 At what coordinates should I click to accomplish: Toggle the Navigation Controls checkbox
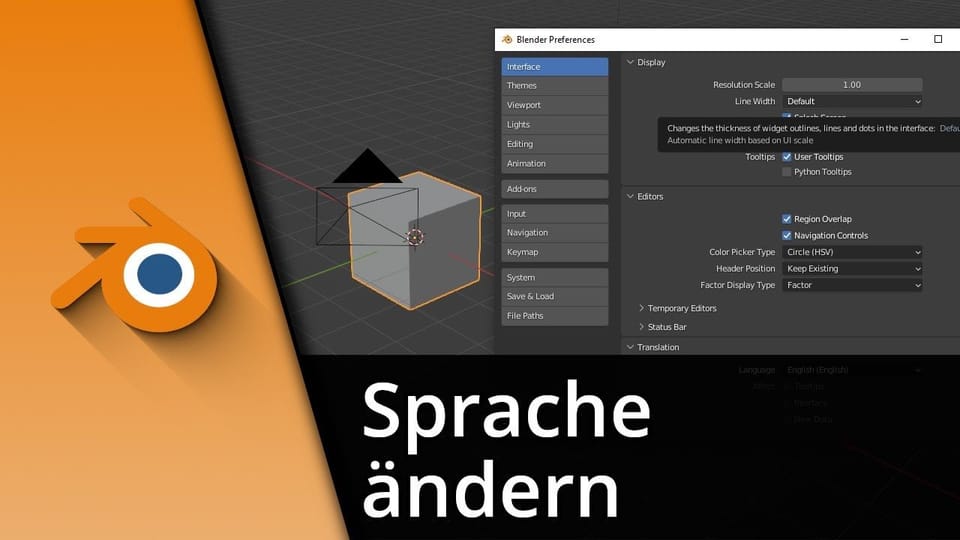coord(787,236)
